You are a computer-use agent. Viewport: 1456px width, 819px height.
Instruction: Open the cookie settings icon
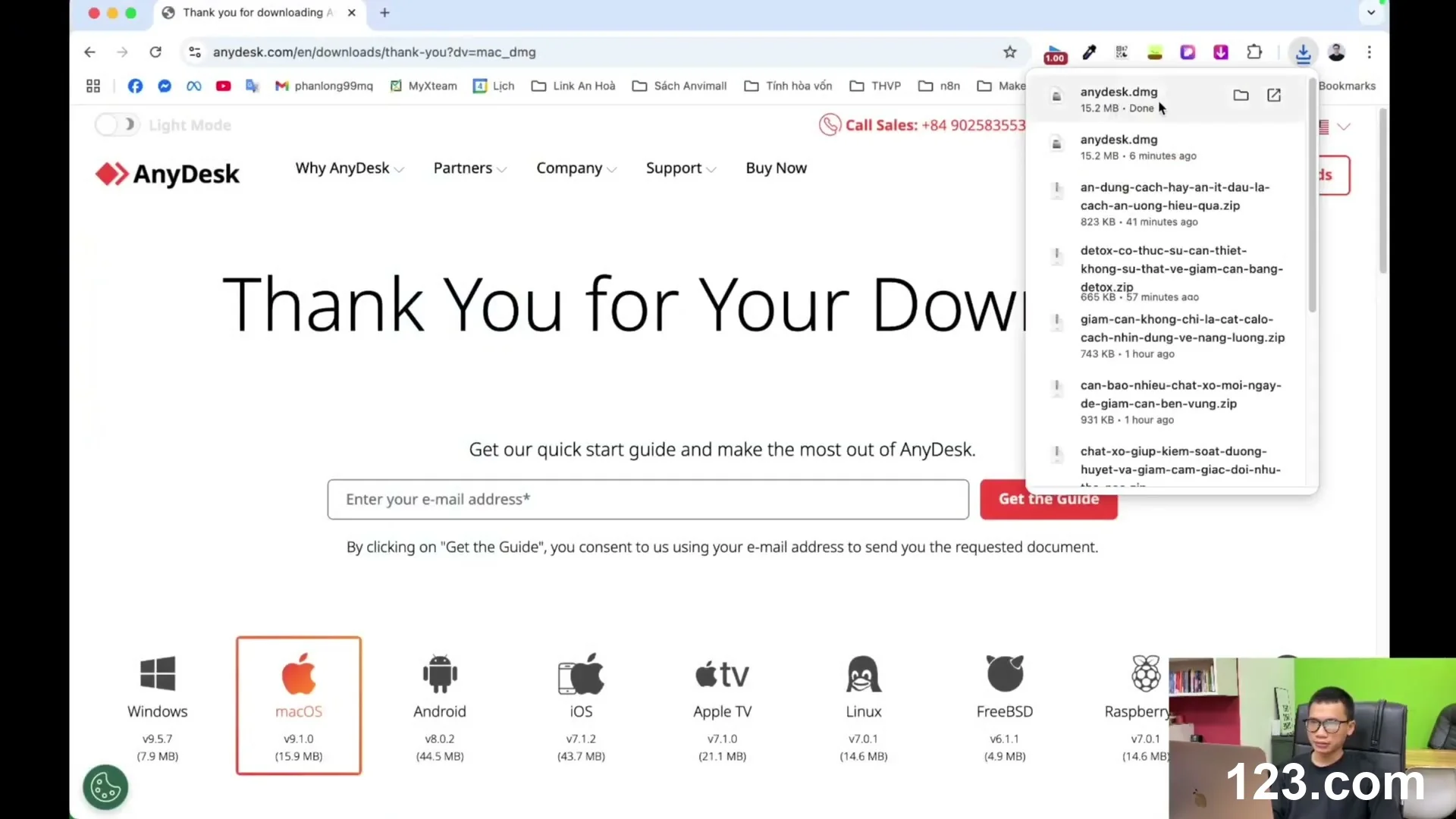click(105, 787)
